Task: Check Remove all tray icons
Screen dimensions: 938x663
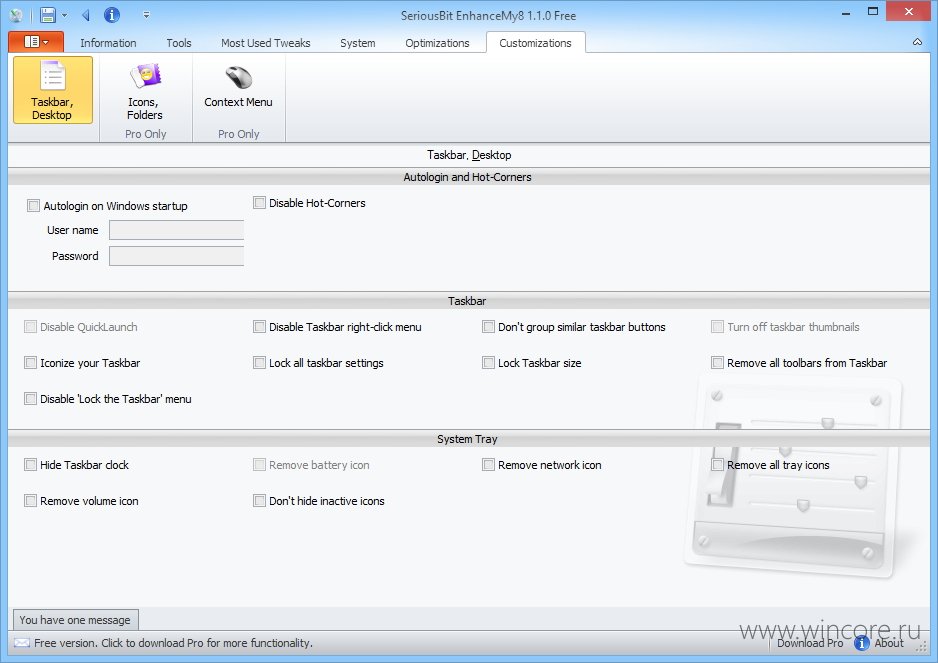Action: click(717, 465)
